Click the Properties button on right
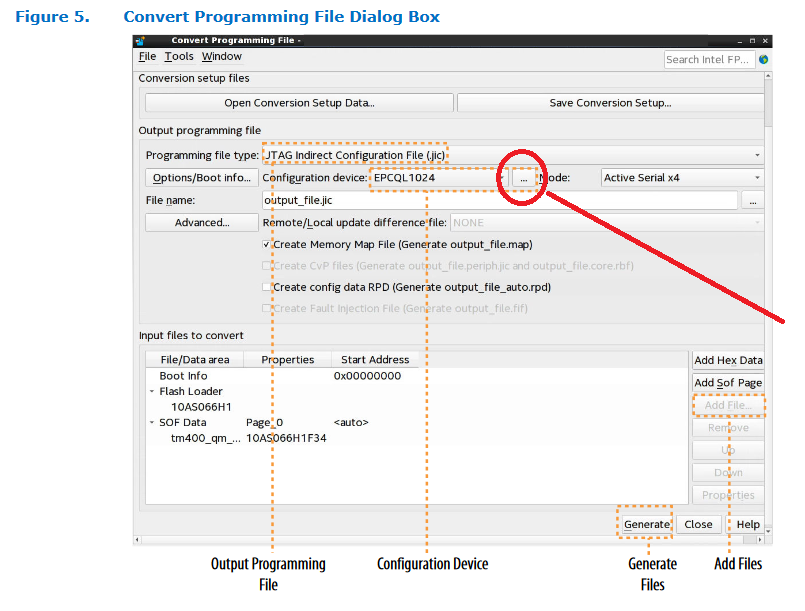Image resolution: width=805 pixels, height=611 pixels. point(728,495)
